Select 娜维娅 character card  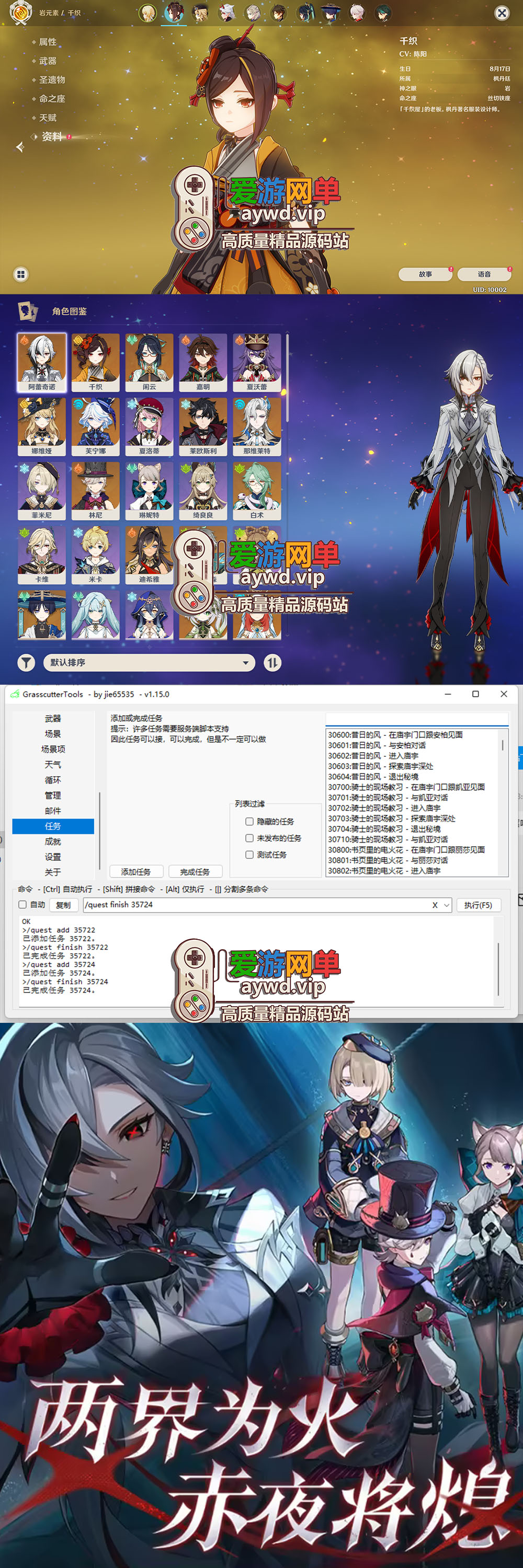41,426
